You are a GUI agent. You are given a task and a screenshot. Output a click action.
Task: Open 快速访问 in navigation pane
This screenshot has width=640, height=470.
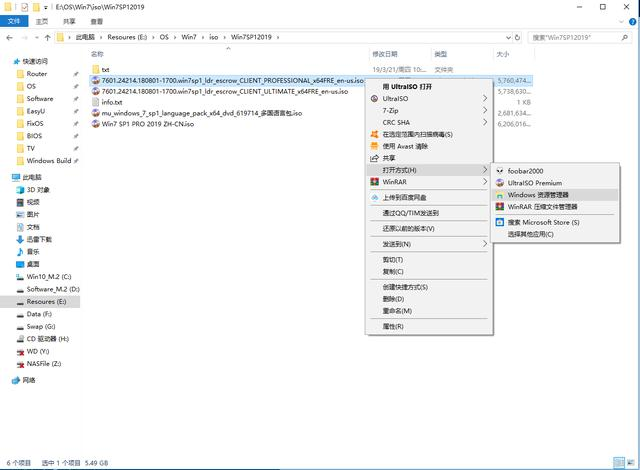click(x=35, y=61)
